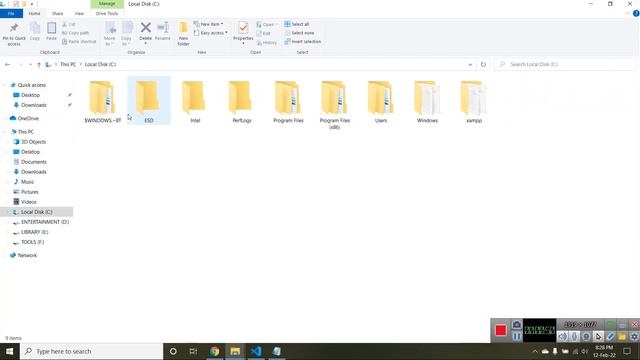Click the Copy button in Clipboard group
640x360 pixels.
coord(35,31)
